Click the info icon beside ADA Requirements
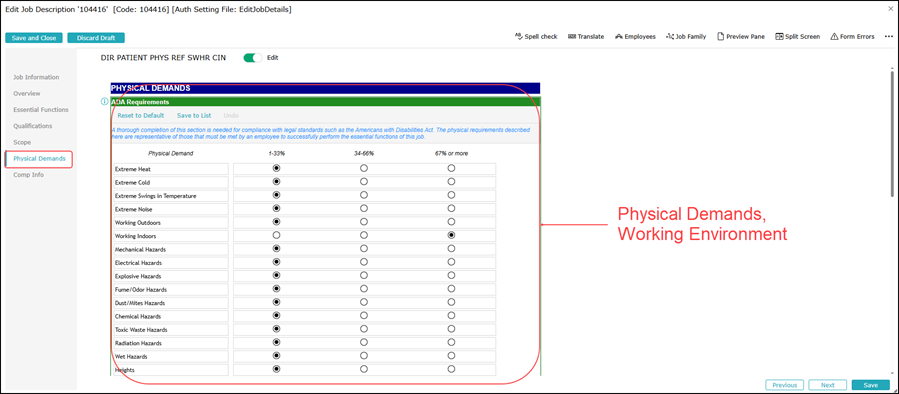899x394 pixels. 104,102
